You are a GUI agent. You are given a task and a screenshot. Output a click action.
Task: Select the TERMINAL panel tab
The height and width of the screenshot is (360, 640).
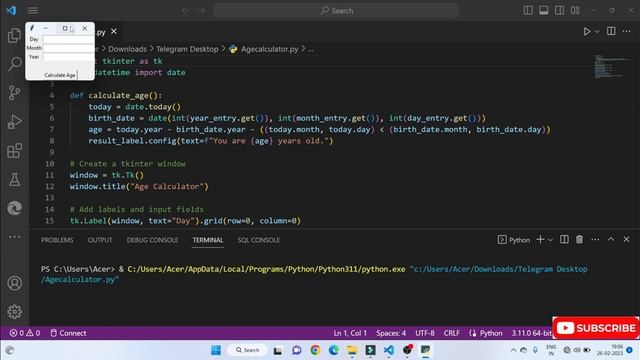click(208, 240)
